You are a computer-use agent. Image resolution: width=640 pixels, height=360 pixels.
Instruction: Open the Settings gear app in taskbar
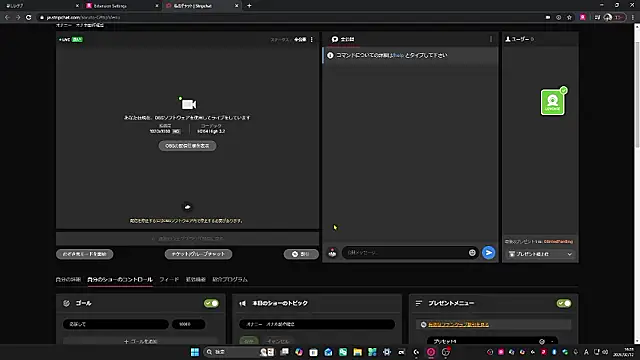(x=387, y=352)
